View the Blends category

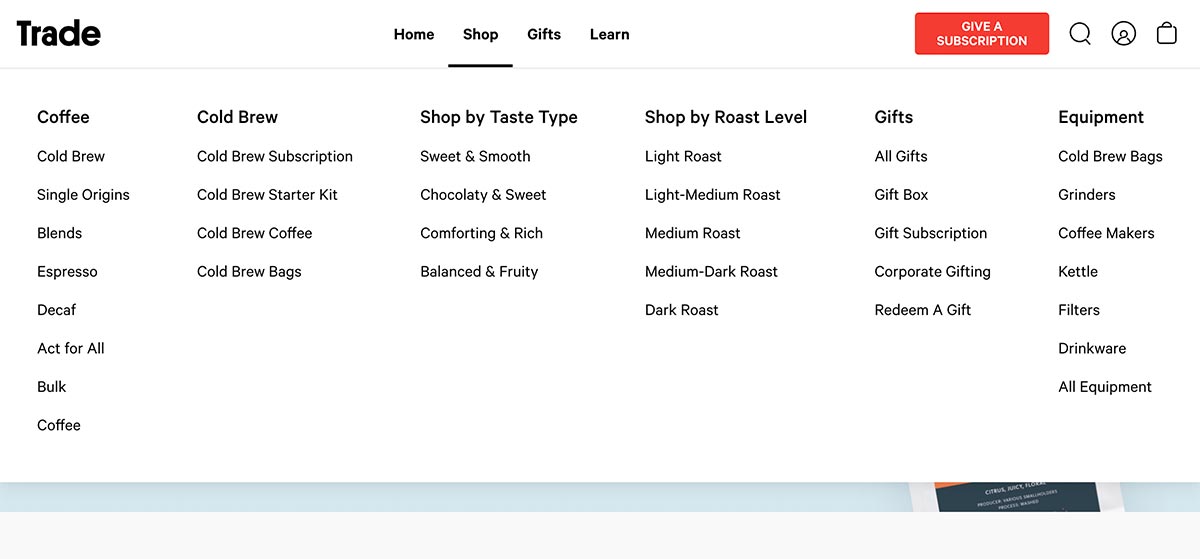tap(59, 233)
